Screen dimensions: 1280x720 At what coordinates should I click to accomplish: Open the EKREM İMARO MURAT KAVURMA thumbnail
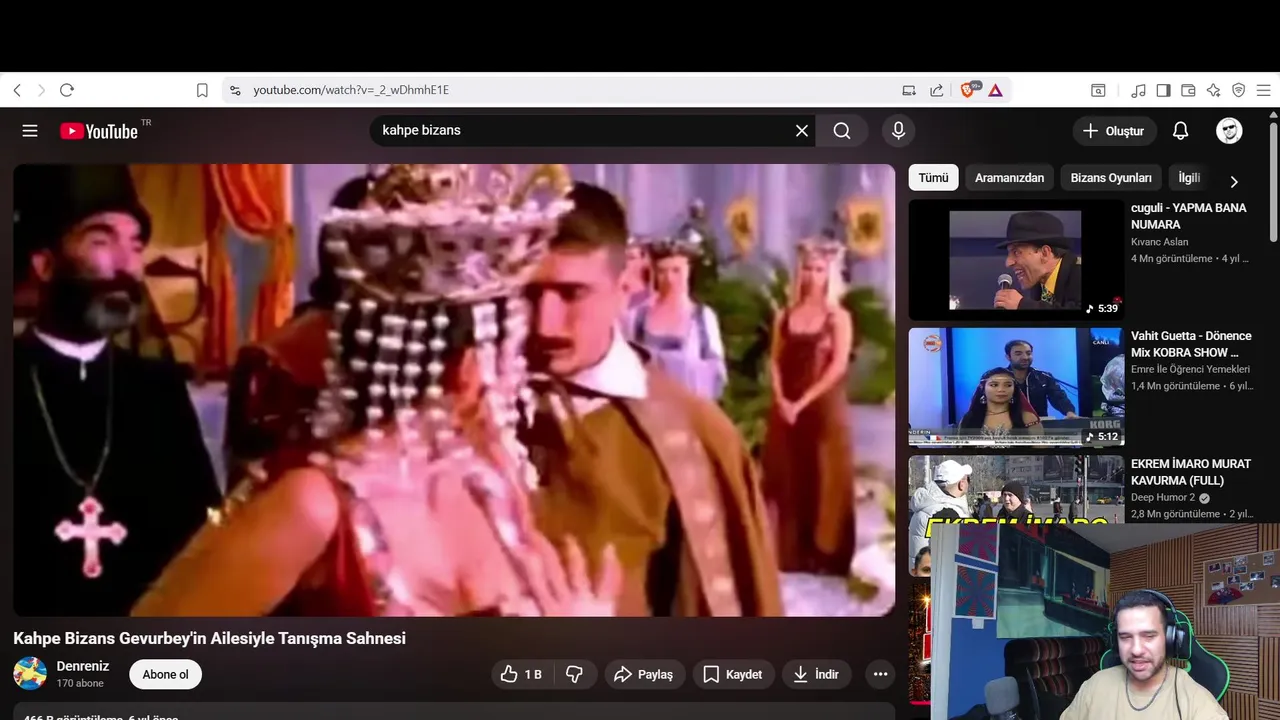coord(1016,490)
